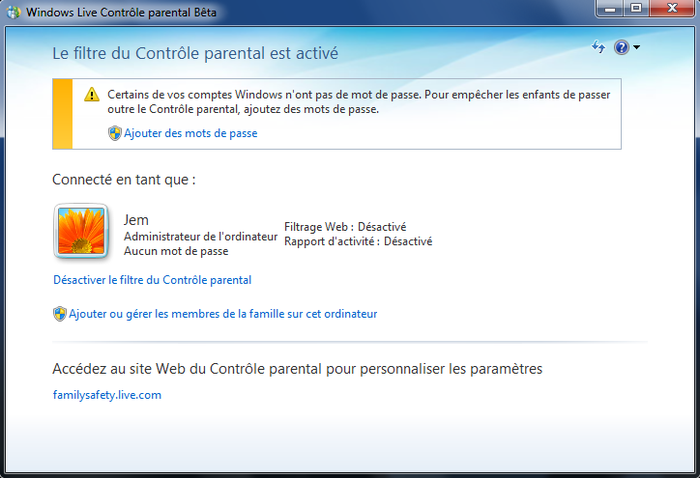Click heading Le filtre du Contrôle parental est activé
Screen dimensions: 700x478
[x=195, y=53]
